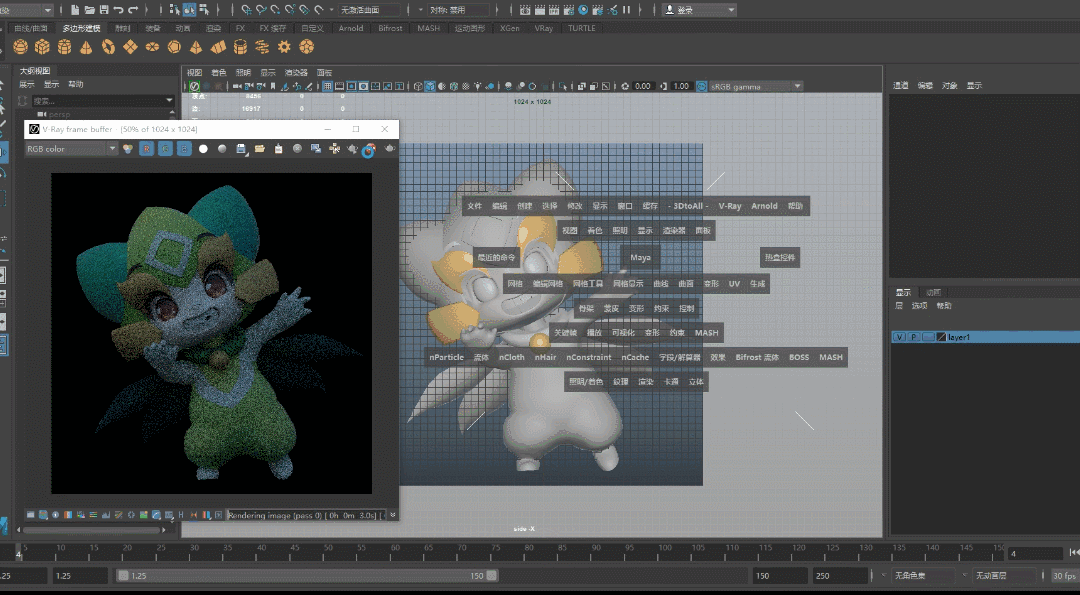Viewport: 1080px width, 595px height.
Task: Open the V-Ray menu in hotbox
Action: 729,206
